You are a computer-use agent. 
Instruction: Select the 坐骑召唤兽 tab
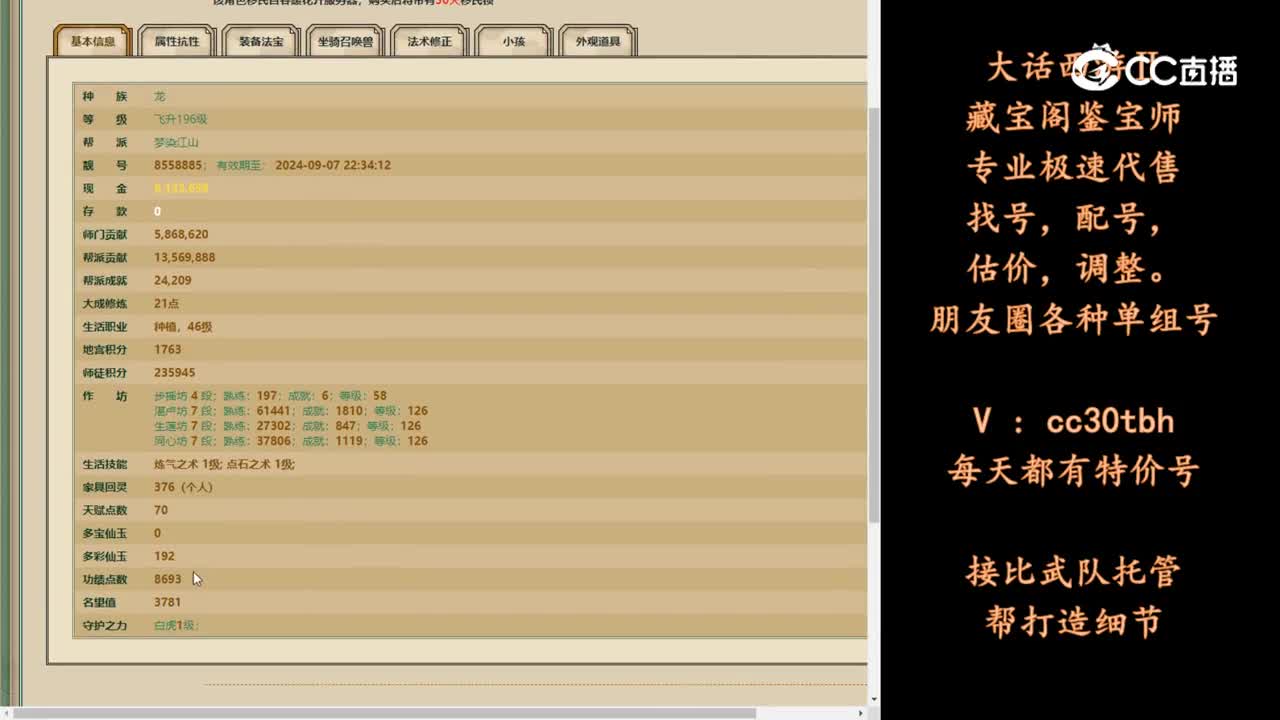click(x=345, y=41)
